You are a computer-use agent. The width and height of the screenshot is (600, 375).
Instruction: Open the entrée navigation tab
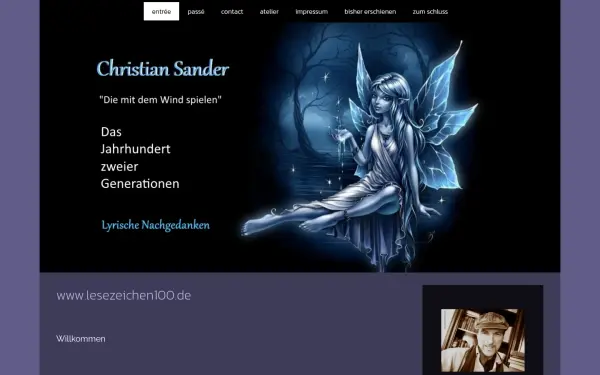tap(161, 11)
